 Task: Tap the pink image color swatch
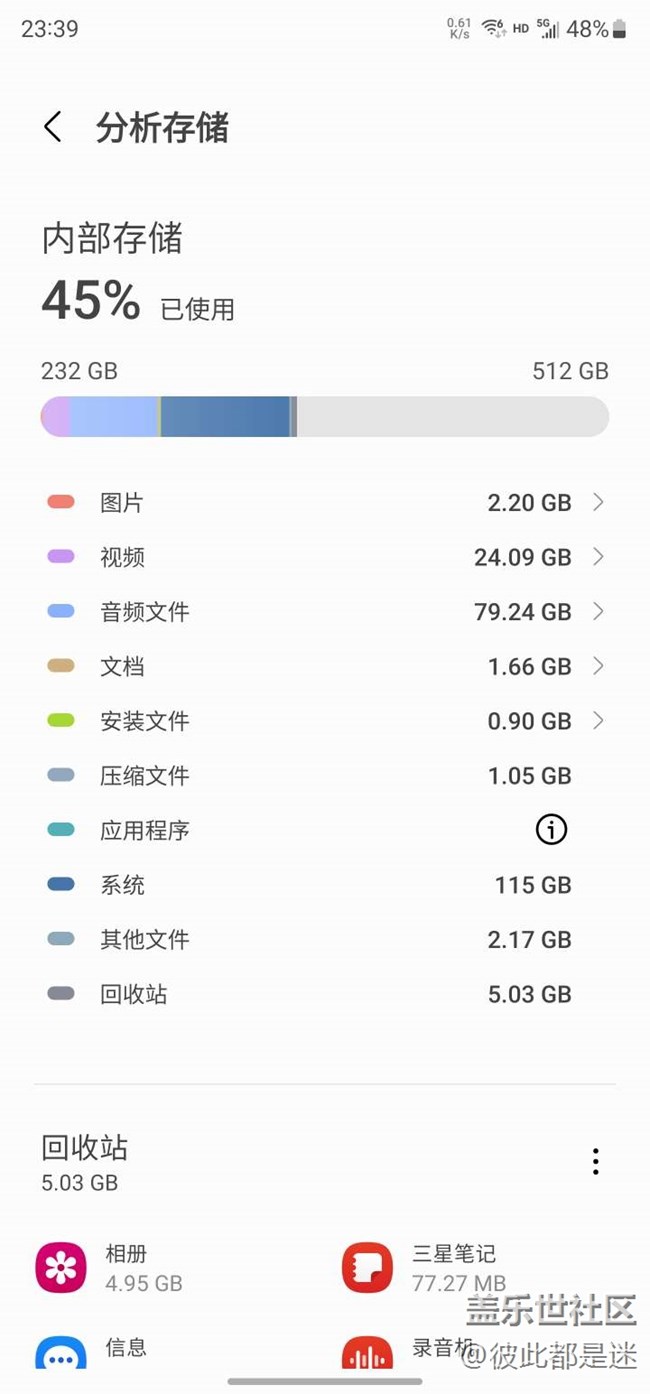click(x=61, y=502)
